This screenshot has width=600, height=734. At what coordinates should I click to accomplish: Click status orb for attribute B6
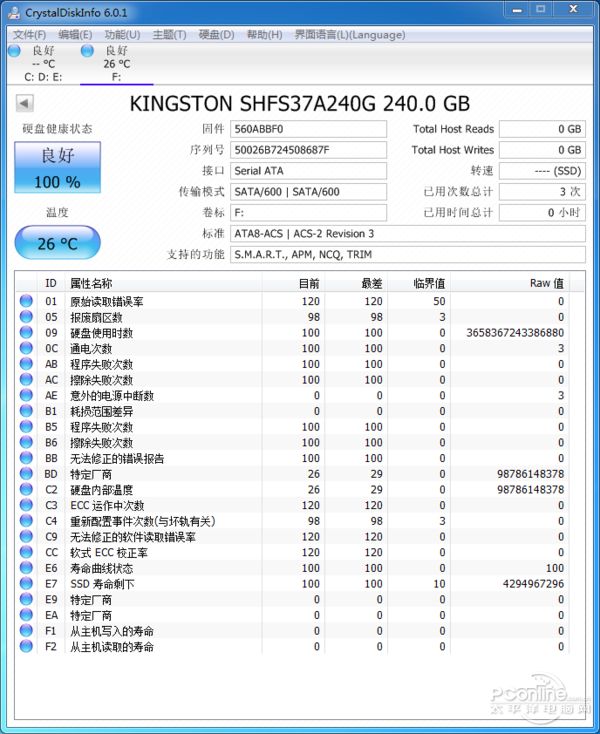26,442
